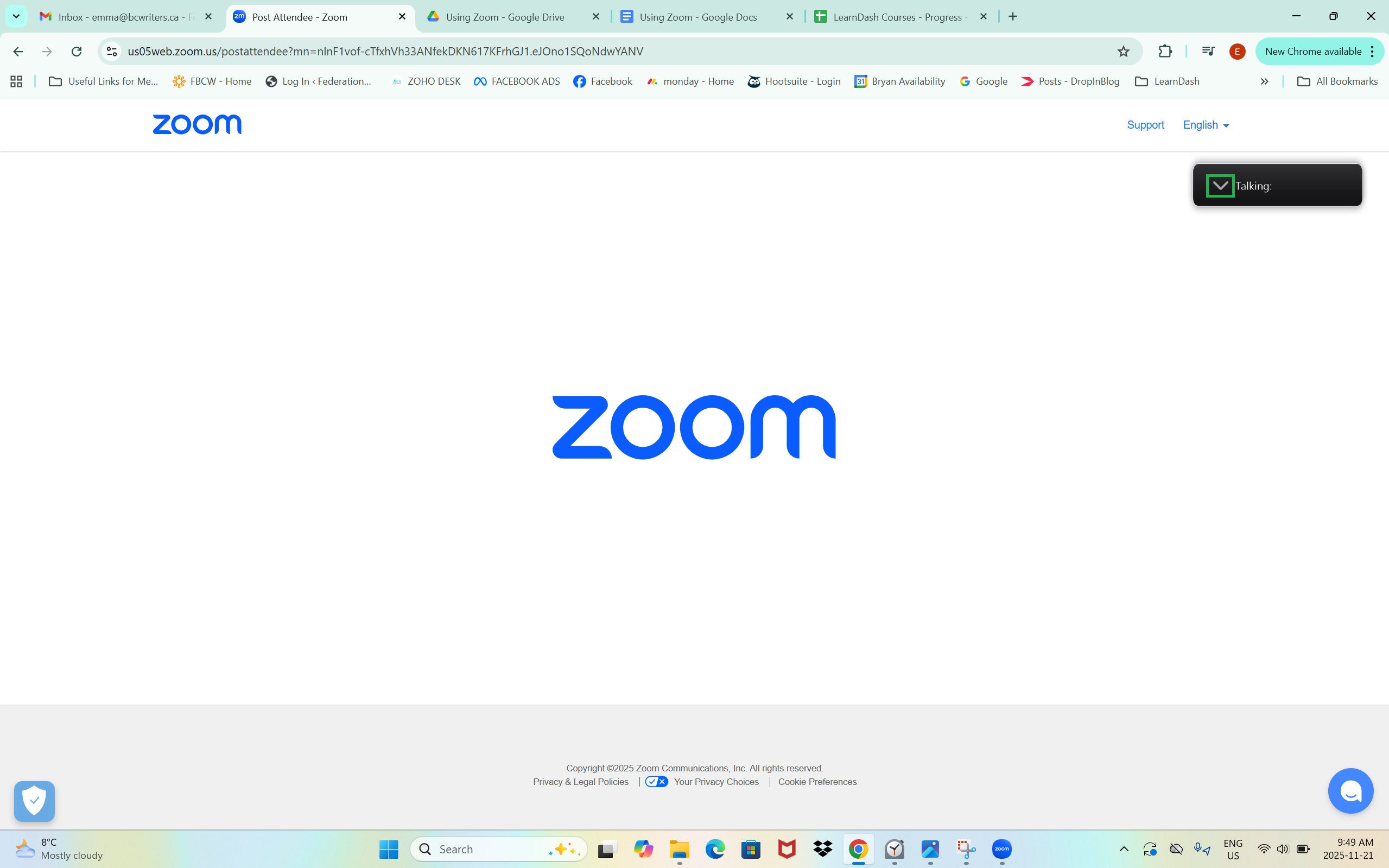1389x868 pixels.
Task: Open Zoom app from taskbar
Action: click(x=1001, y=849)
